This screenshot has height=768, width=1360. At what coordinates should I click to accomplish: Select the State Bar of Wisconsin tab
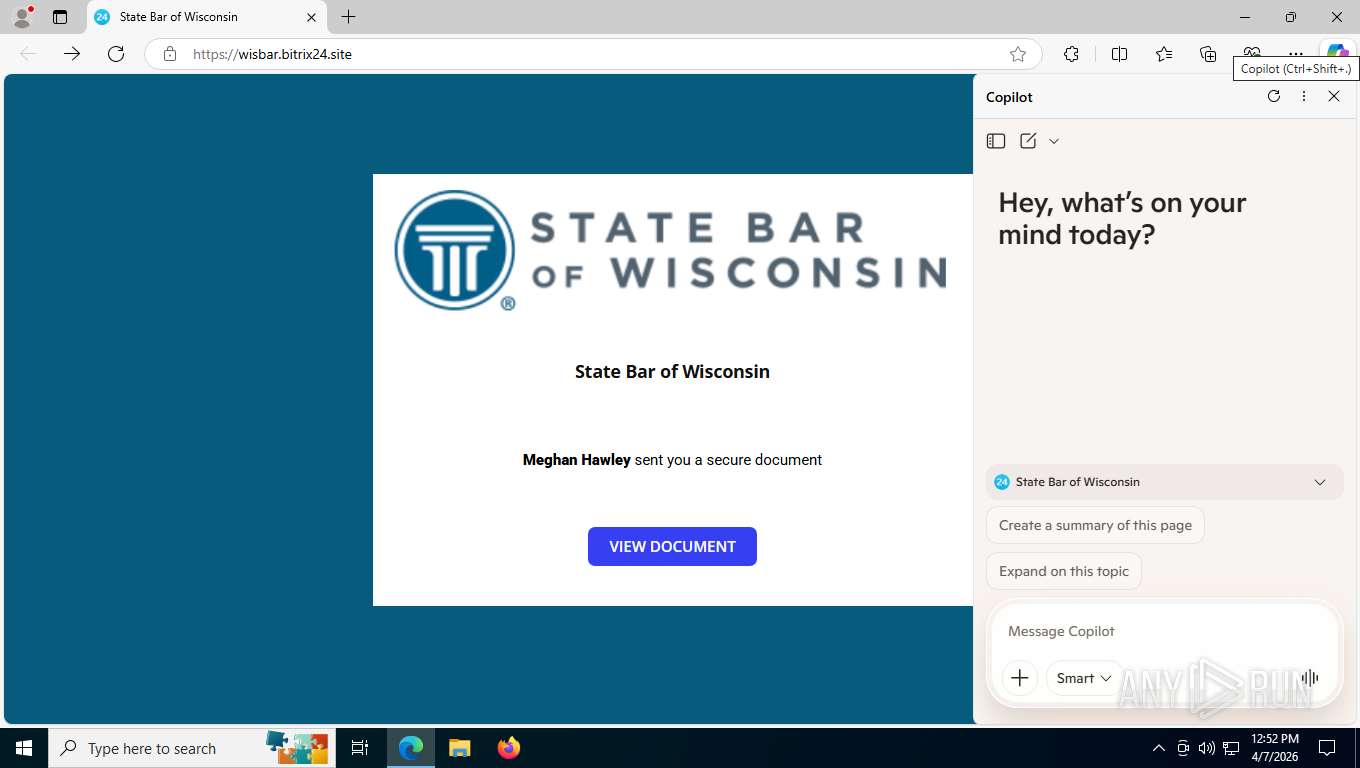(205, 17)
